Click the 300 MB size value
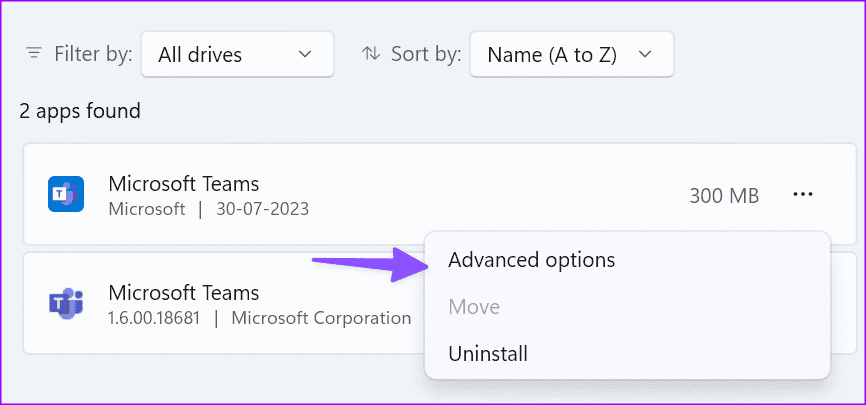Screen dimensions: 866x405 724,195
